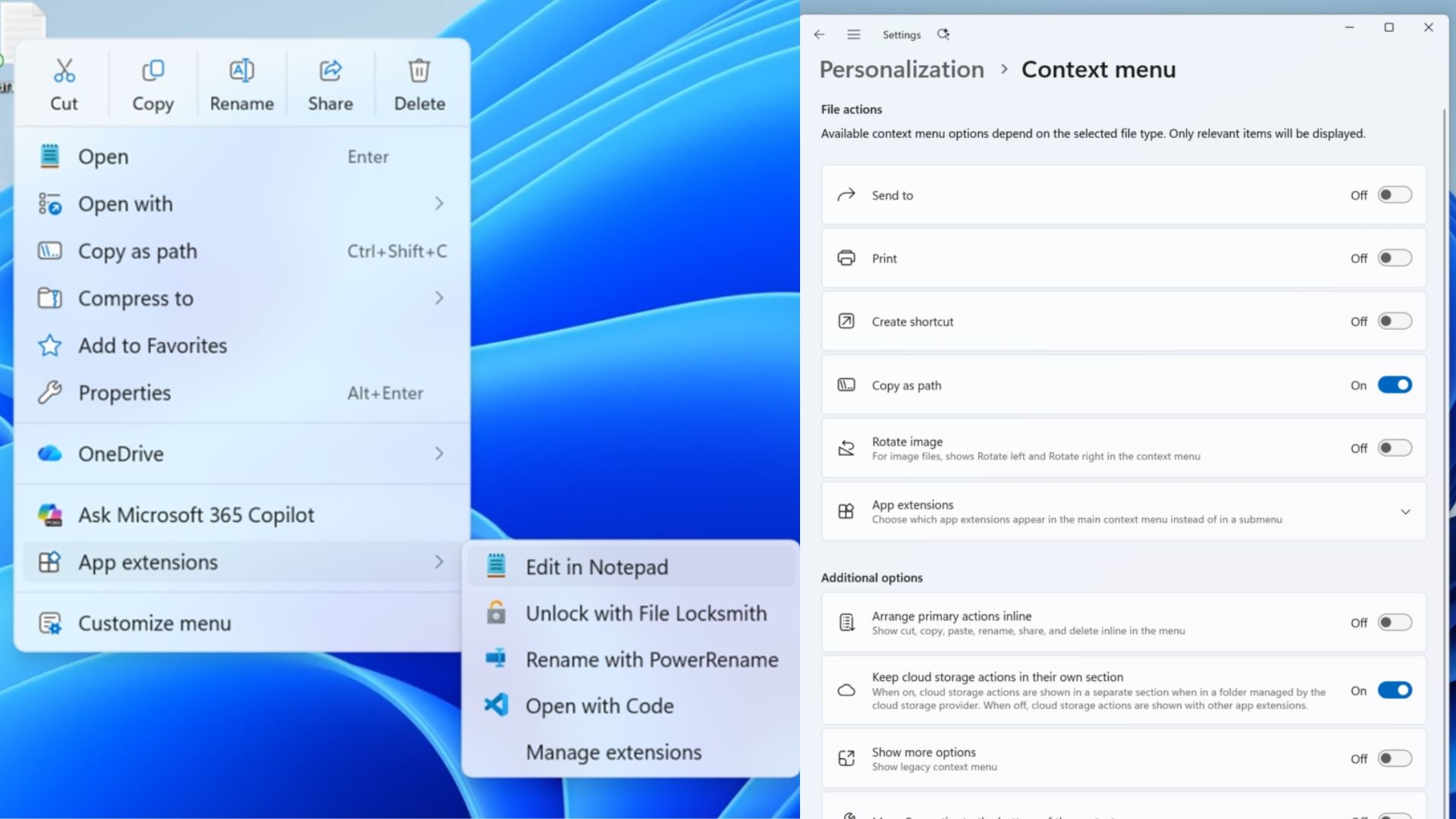Click the Notepad icon beside Edit in Notepad
The image size is (1456, 819).
tap(496, 566)
